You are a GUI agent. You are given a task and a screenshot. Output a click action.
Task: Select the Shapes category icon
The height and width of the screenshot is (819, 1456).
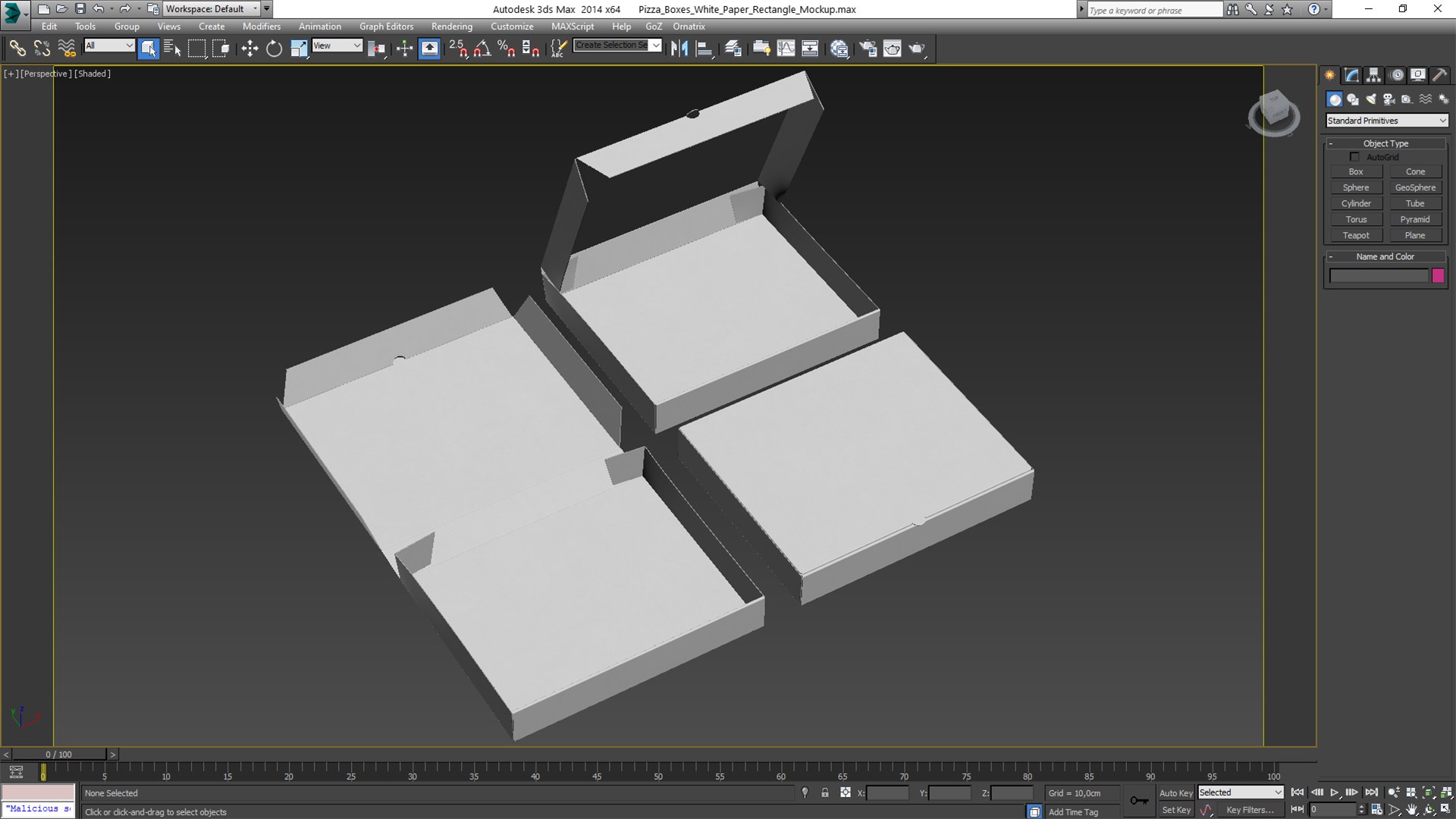click(x=1353, y=99)
